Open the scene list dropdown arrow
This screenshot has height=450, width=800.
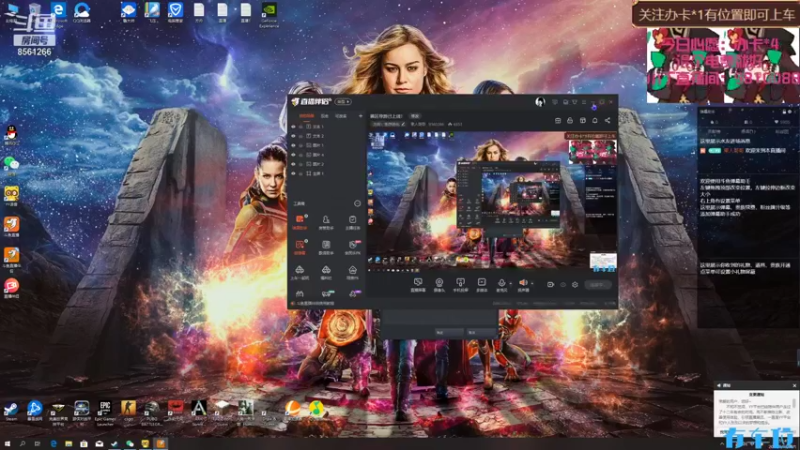coord(360,116)
